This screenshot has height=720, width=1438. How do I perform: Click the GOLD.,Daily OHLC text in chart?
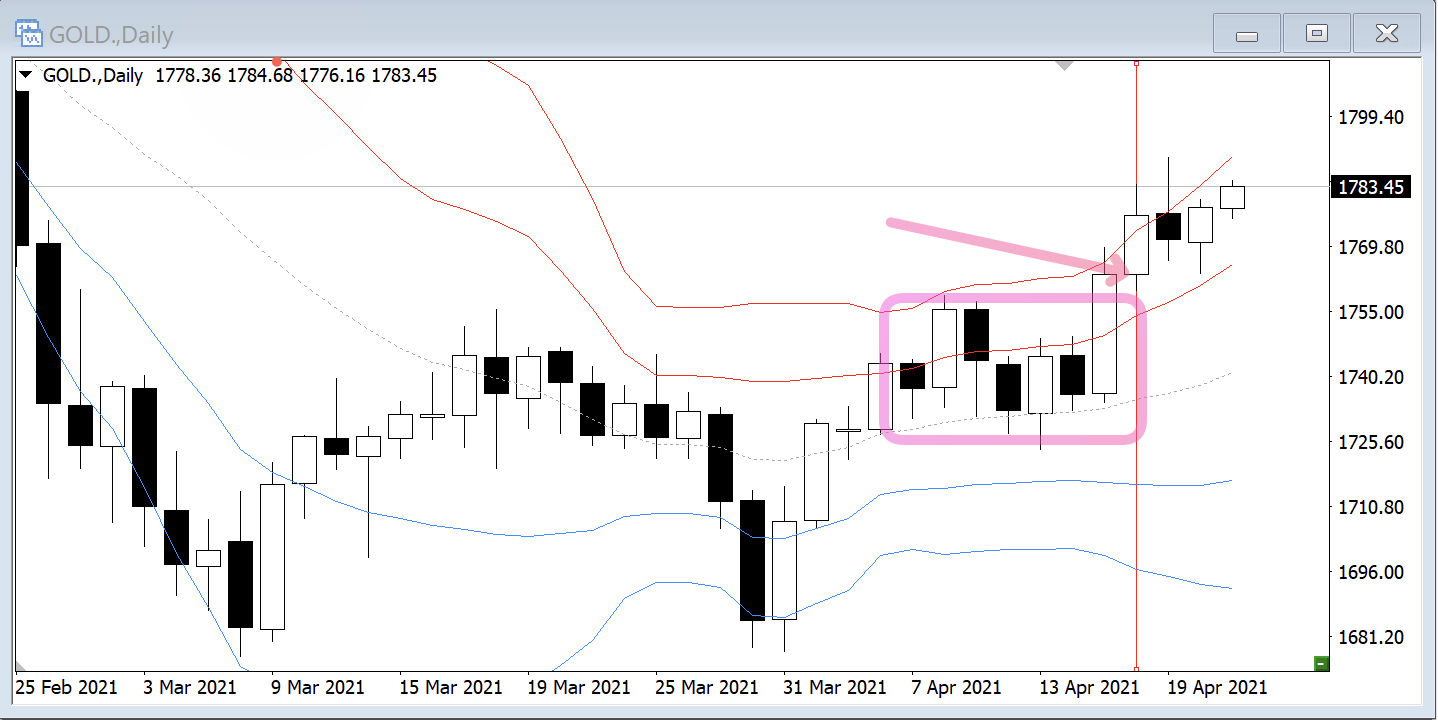(240, 76)
